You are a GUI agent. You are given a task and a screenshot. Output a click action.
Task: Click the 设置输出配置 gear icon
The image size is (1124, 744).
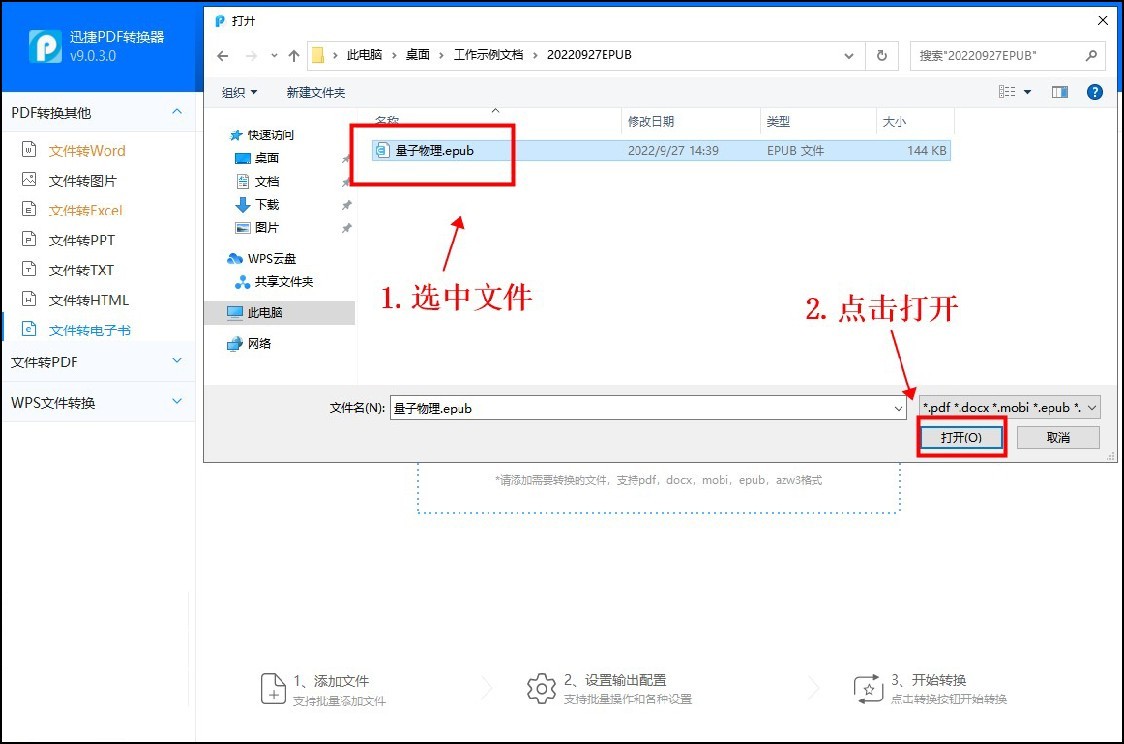[541, 688]
